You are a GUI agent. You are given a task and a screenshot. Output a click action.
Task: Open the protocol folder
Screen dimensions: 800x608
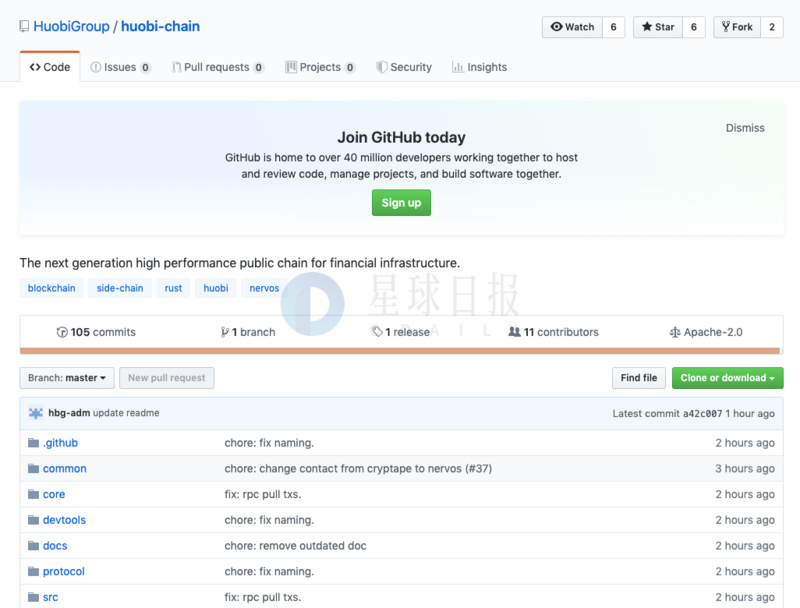pos(64,571)
